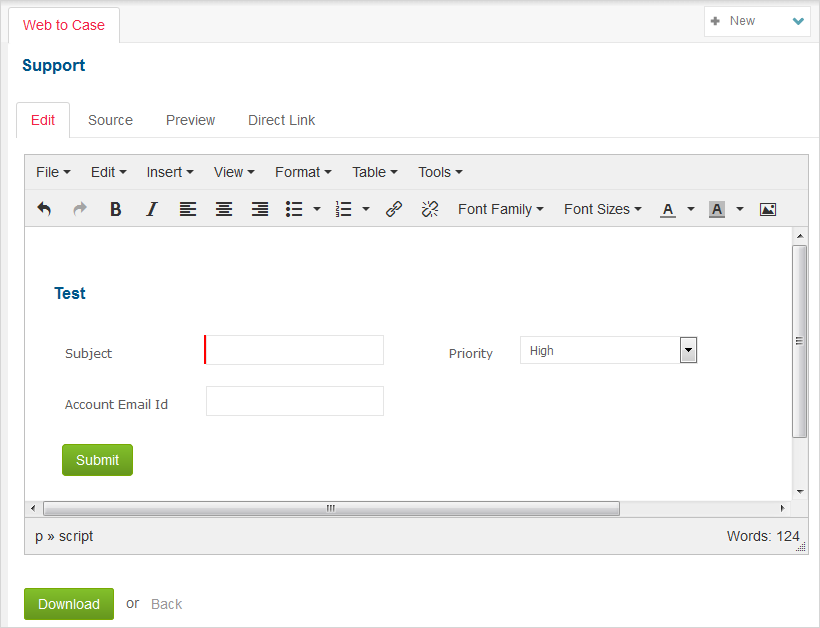
Task: Click the horizontal scrollbar thumb
Action: 332,508
